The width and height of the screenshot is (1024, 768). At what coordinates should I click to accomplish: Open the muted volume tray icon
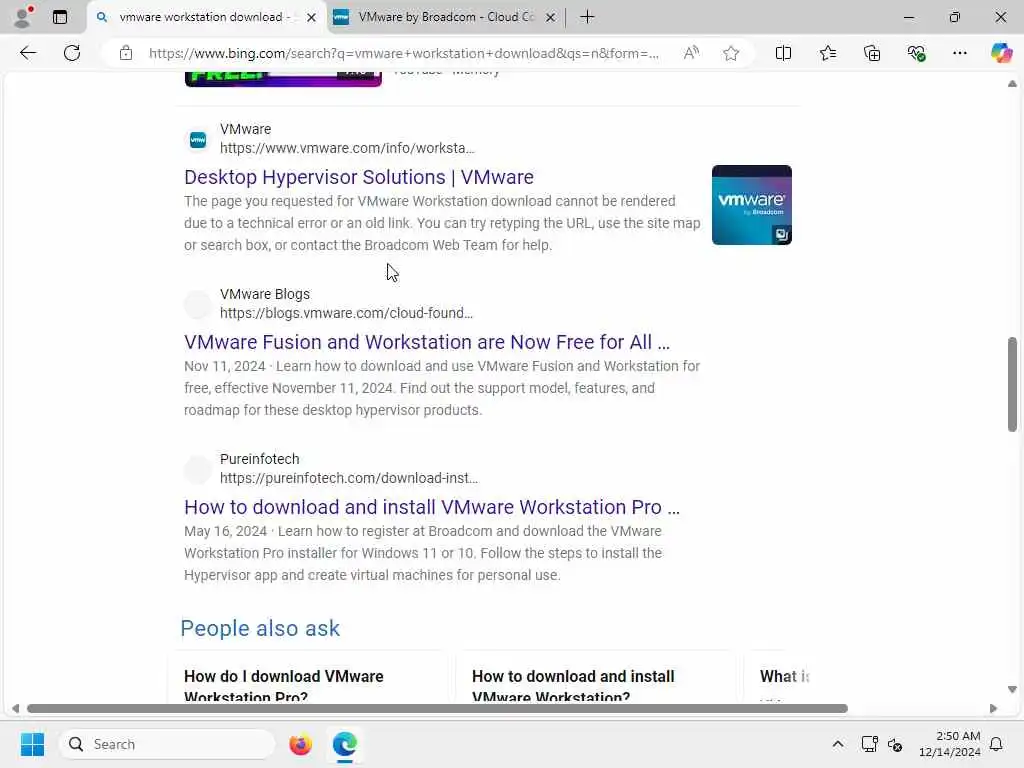click(x=895, y=744)
